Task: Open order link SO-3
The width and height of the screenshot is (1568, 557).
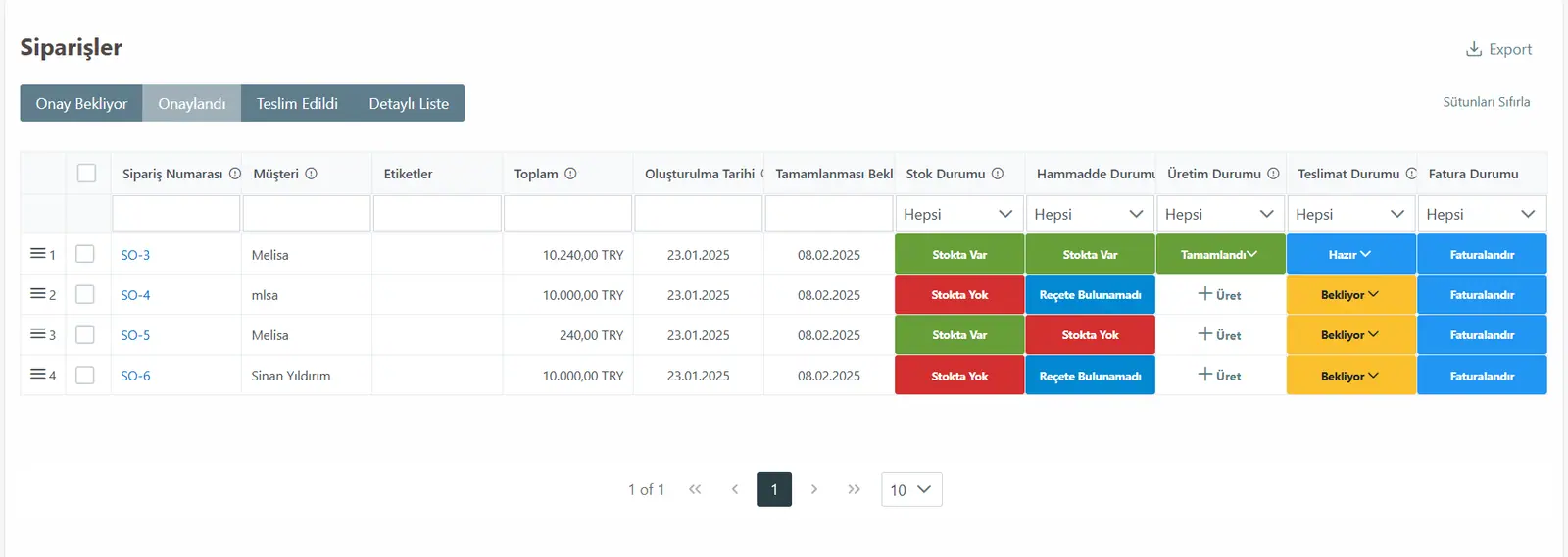Action: coord(135,255)
